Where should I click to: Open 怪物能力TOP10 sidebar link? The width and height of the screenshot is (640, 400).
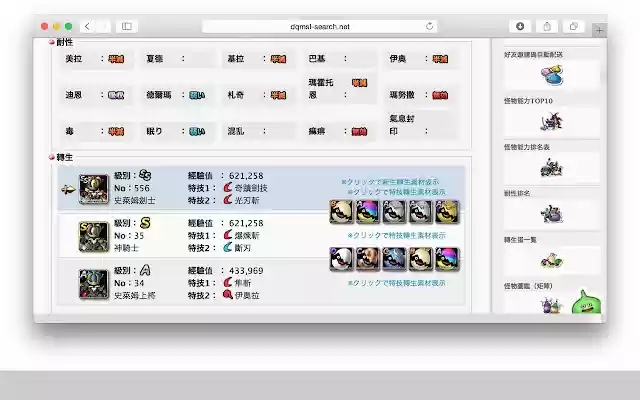click(x=528, y=101)
